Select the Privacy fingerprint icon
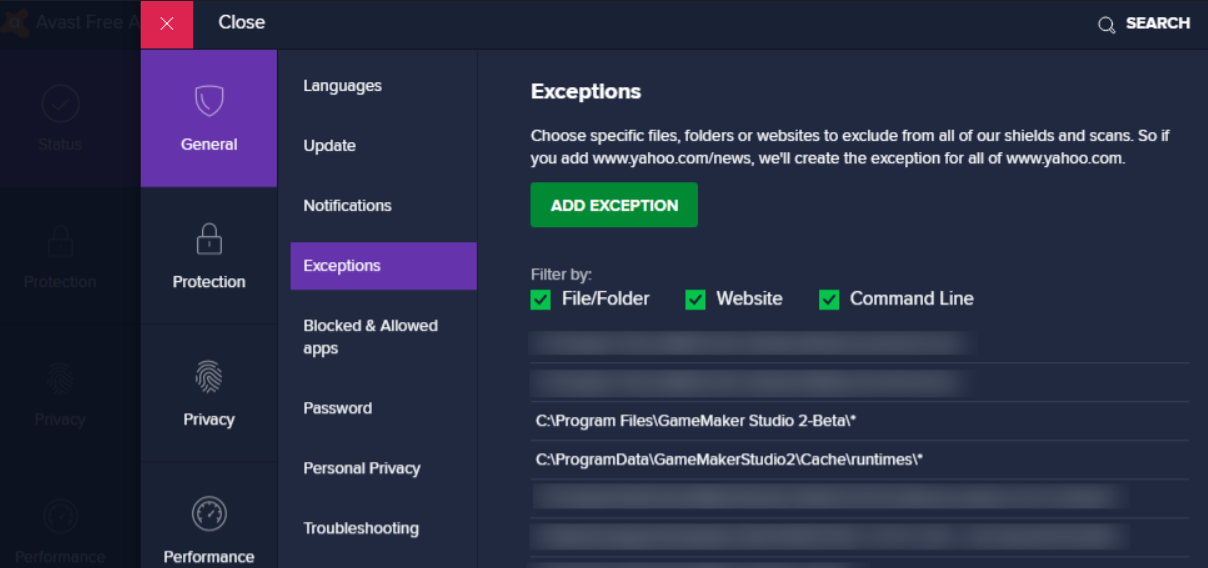The height and width of the screenshot is (568, 1208). click(x=208, y=377)
